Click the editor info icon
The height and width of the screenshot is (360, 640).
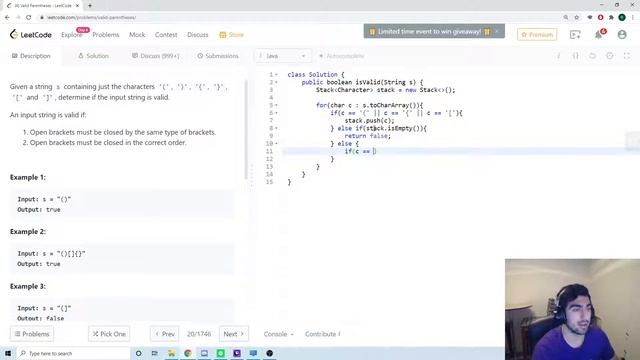pos(558,56)
